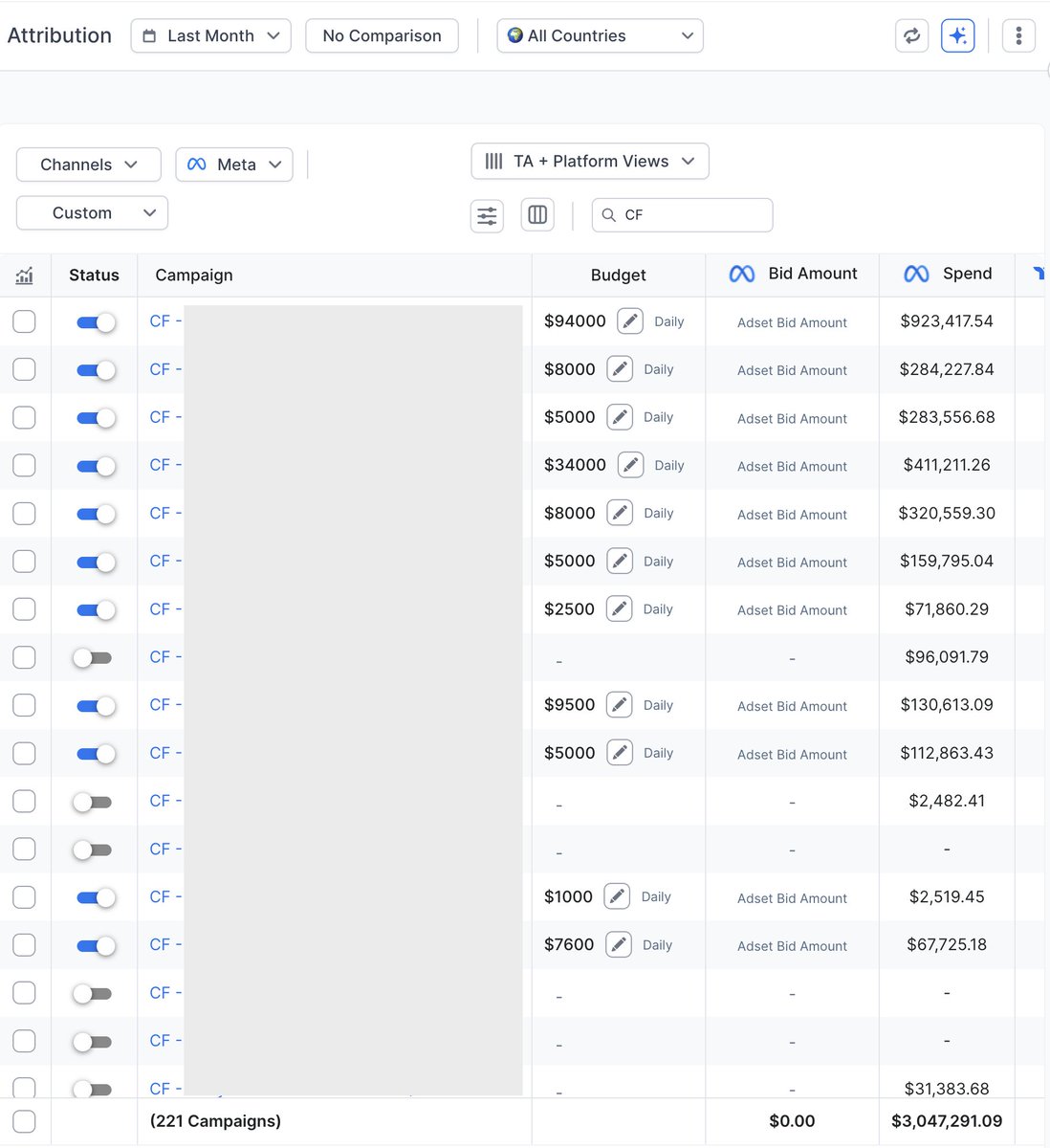Edit budget pencil in $284,227.84 spend row

[619, 369]
